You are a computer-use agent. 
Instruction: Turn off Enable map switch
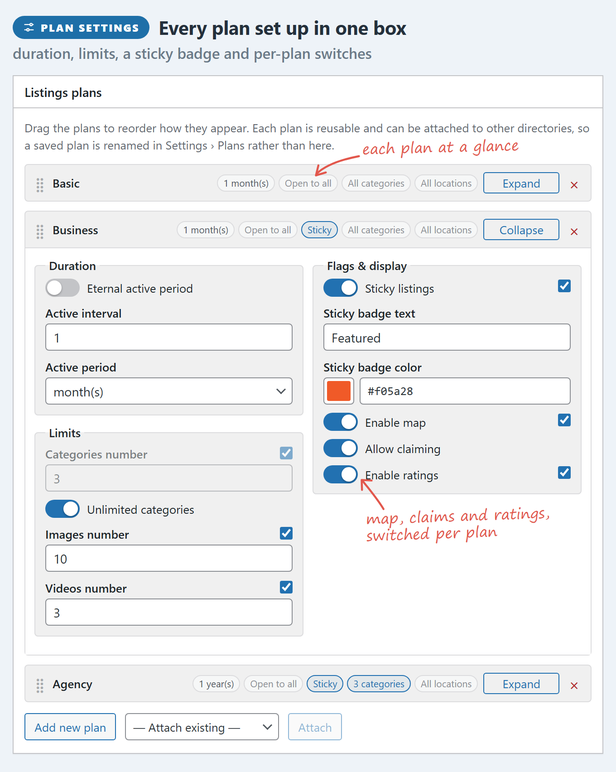[340, 422]
